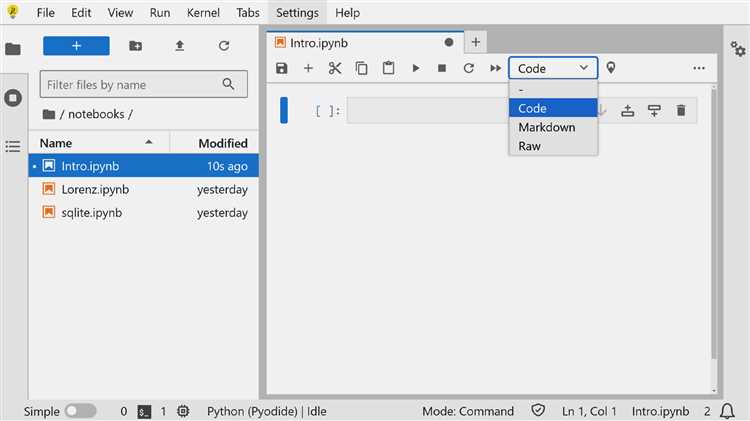Open the Table of Contents sidebar
This screenshot has height=421, width=750.
click(x=13, y=146)
